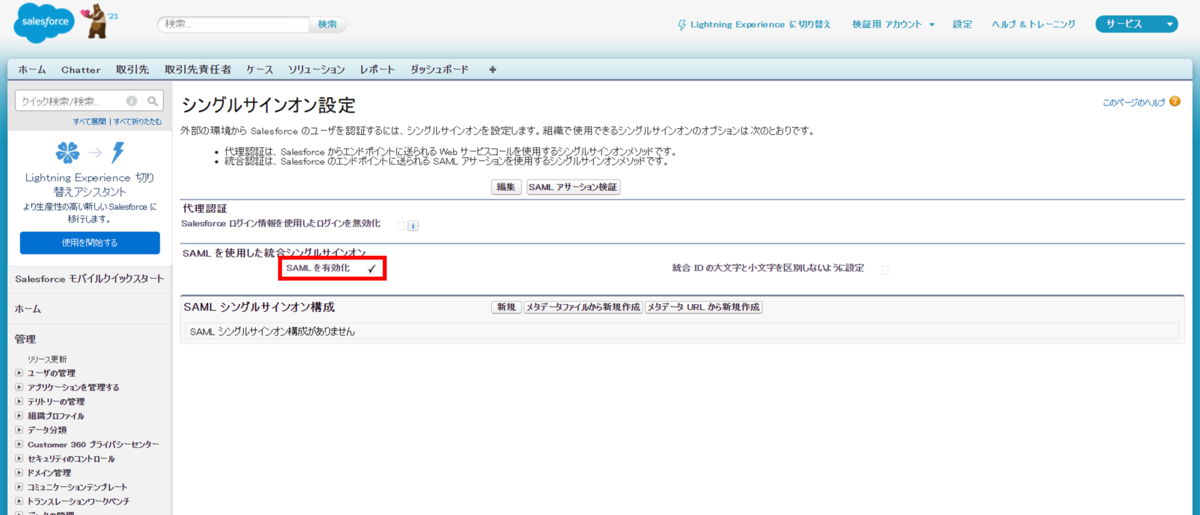Expand アプリケーションを管理する tree node
This screenshot has width=1200, height=515.
tap(19, 387)
